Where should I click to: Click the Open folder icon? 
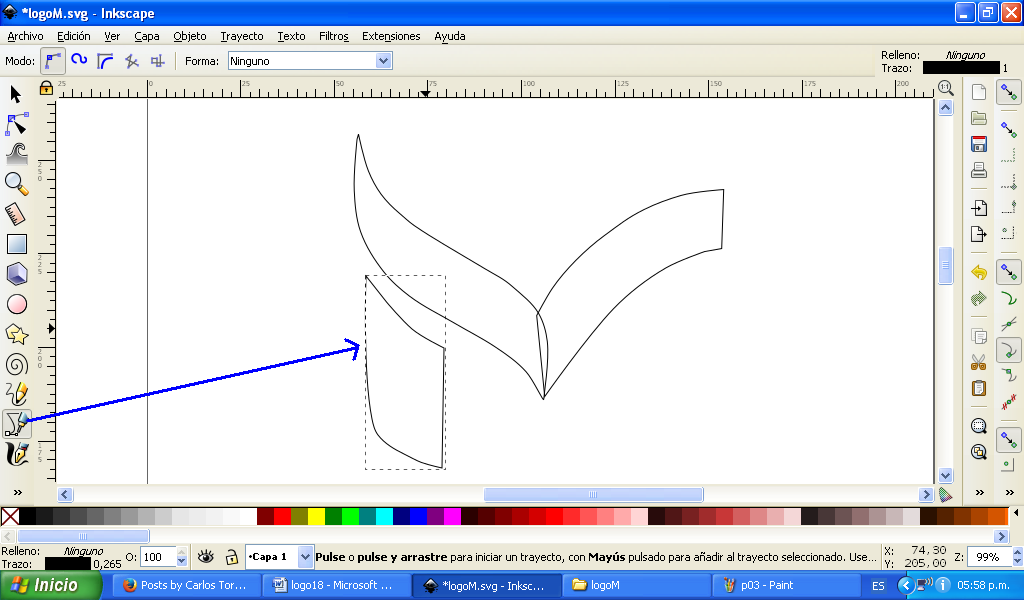click(978, 118)
